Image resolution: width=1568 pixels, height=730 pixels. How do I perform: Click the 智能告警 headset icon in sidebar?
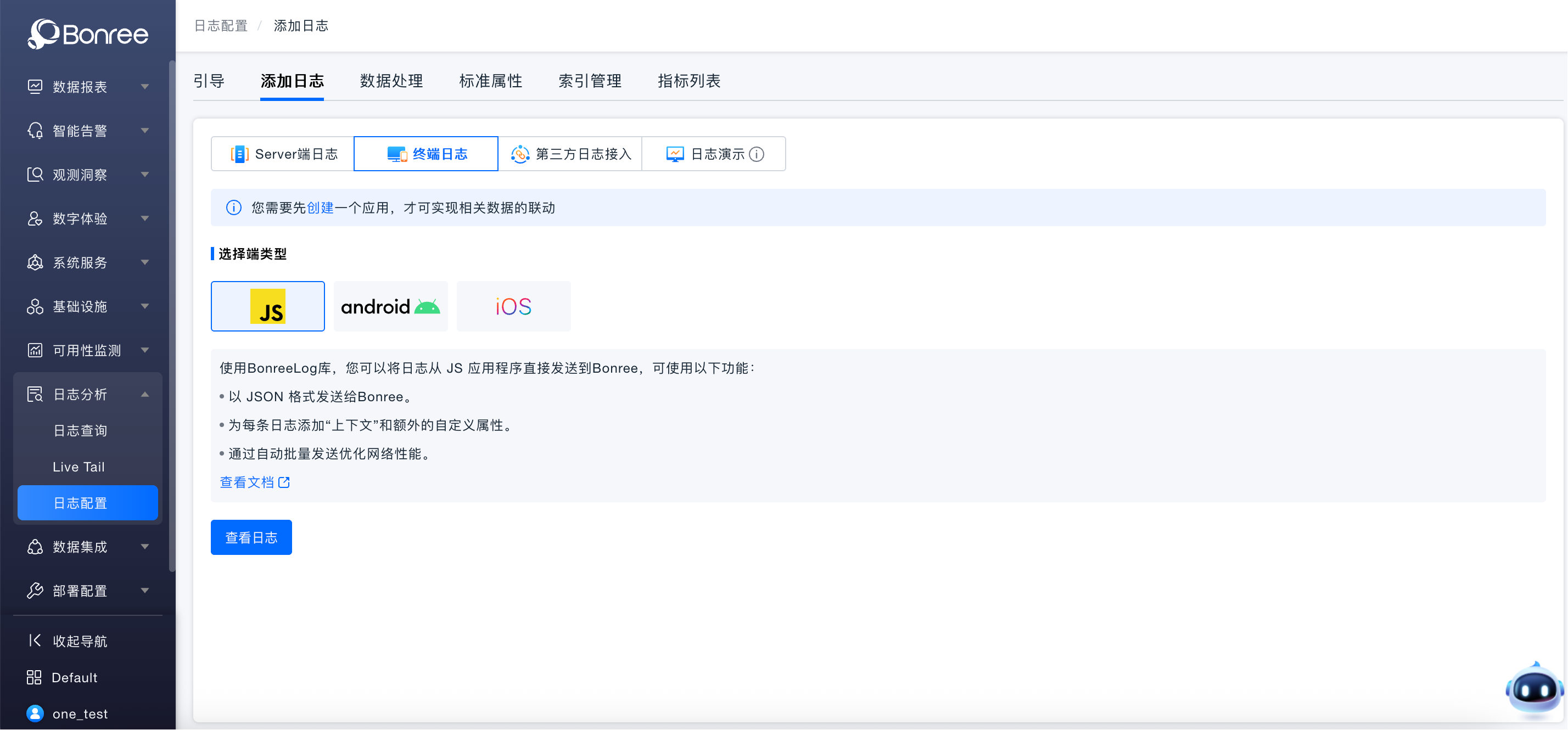[x=35, y=131]
